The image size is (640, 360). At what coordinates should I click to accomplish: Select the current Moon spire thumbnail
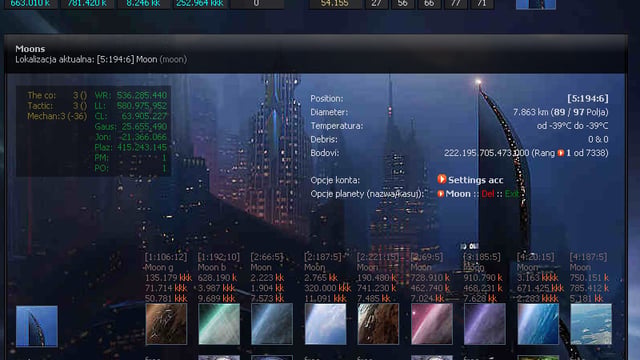[37, 326]
